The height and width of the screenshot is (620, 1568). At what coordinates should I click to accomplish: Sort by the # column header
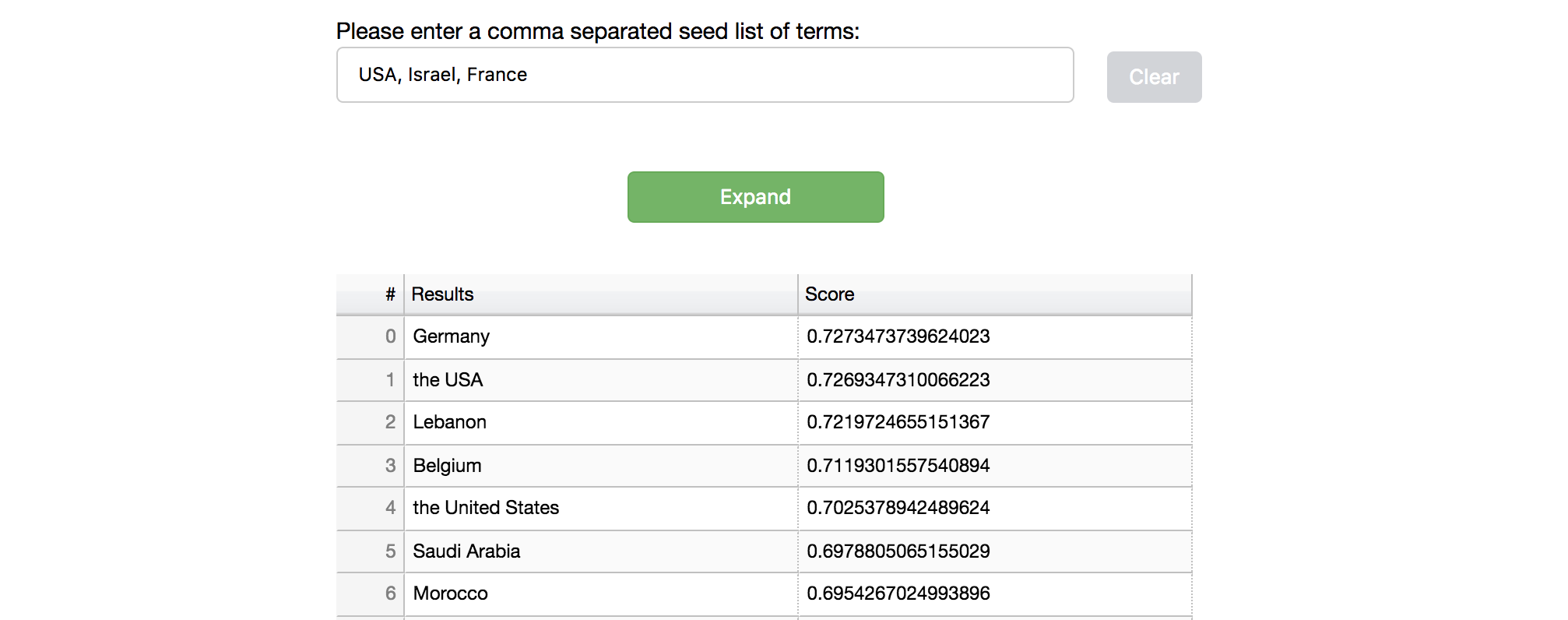[390, 294]
